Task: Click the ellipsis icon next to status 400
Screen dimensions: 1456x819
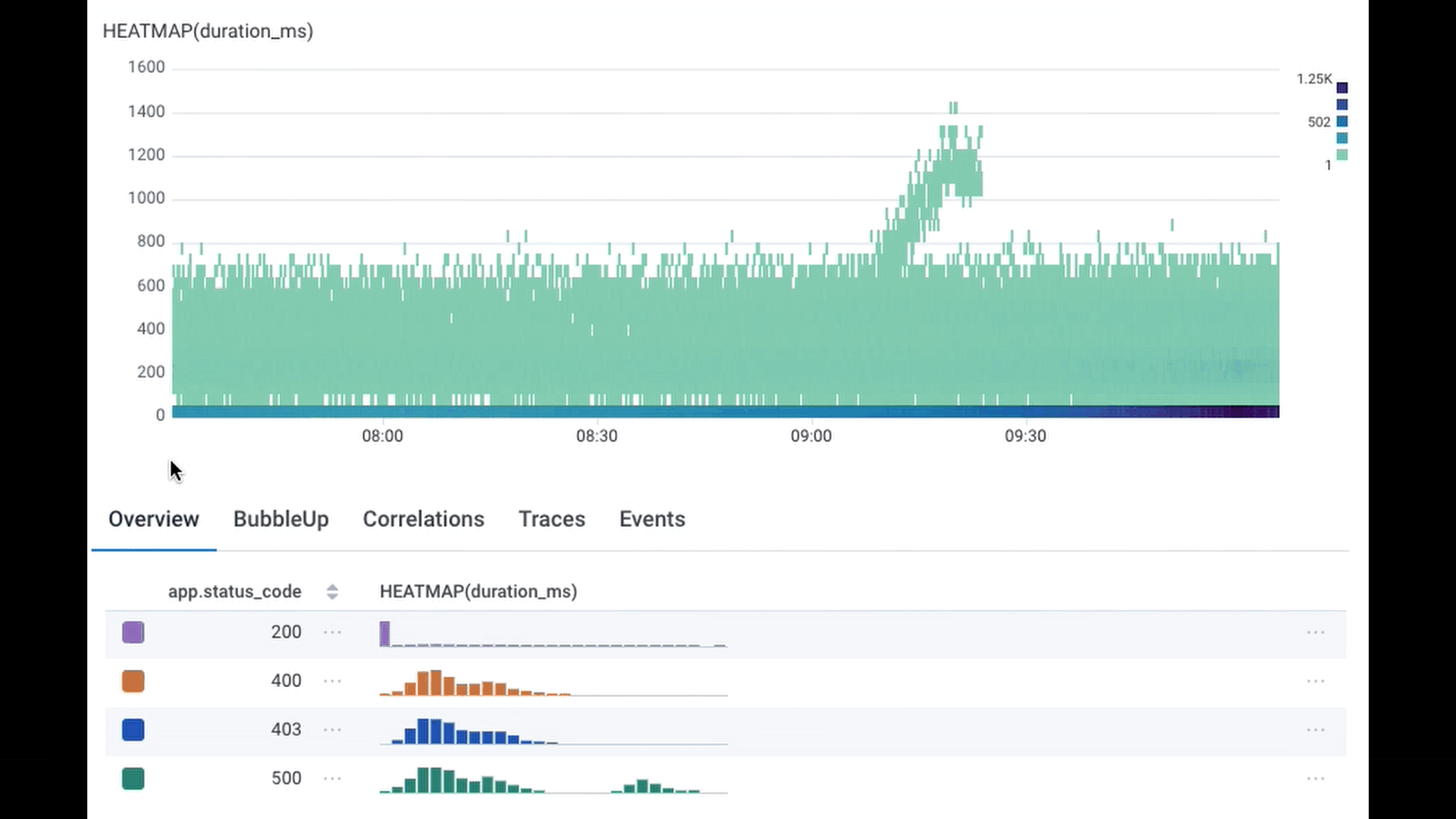Action: [332, 680]
